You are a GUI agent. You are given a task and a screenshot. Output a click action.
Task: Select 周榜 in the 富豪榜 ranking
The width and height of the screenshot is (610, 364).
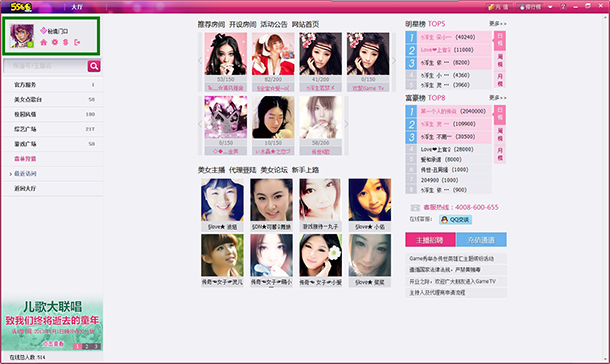click(x=500, y=134)
